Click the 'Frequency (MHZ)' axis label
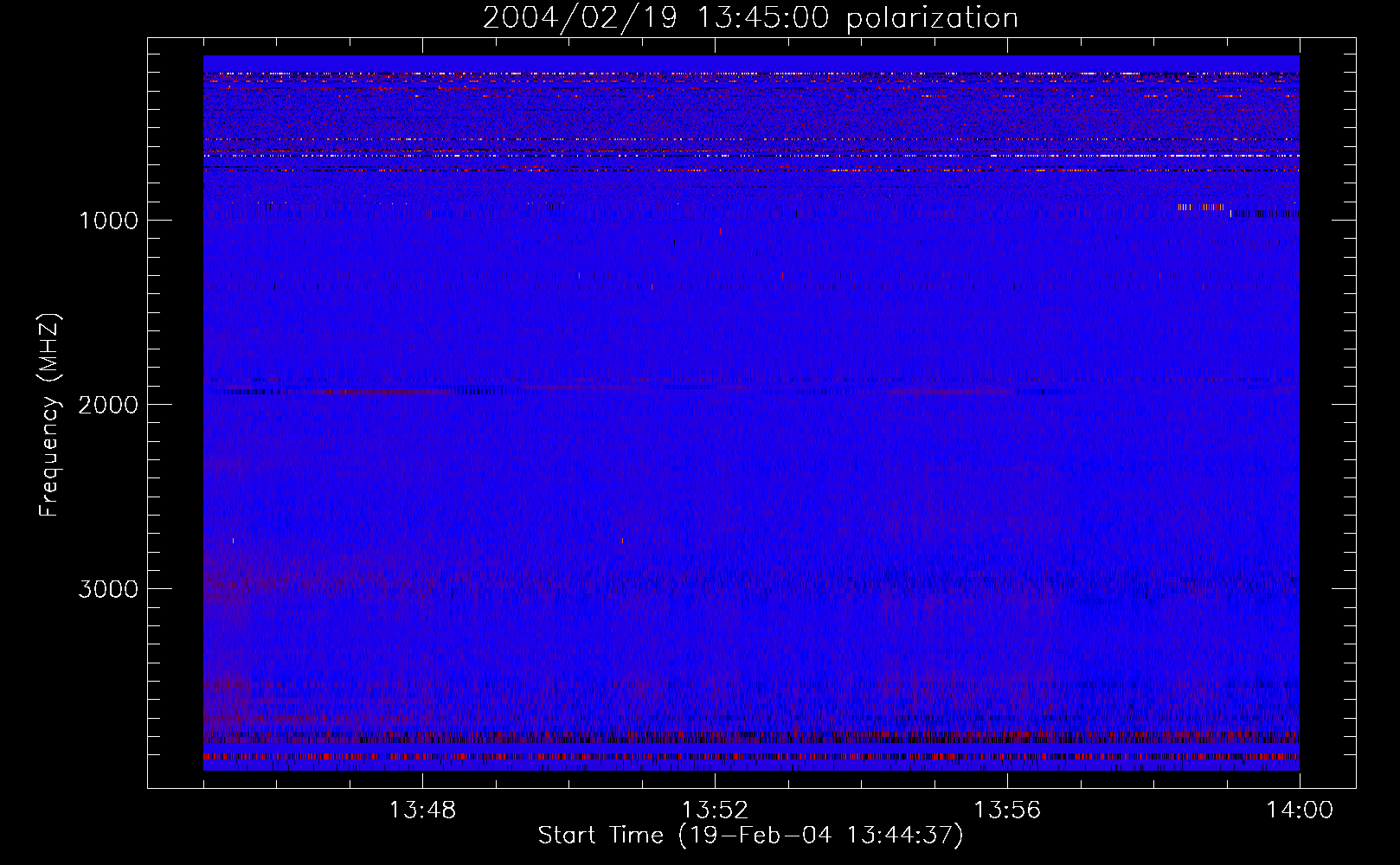Screen dimensions: 1400x865 (49, 415)
